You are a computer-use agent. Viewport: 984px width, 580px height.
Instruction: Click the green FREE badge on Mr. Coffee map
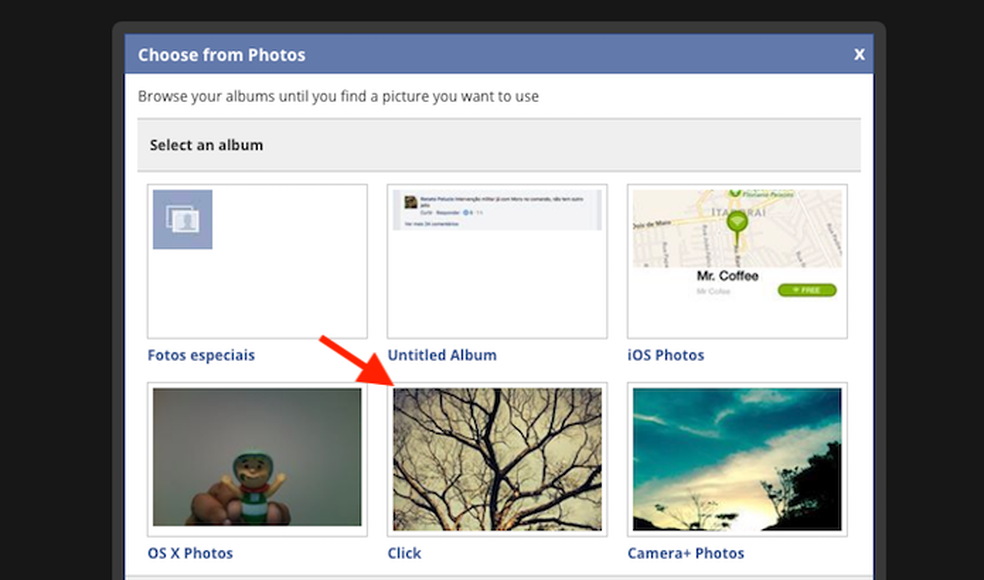(806, 290)
